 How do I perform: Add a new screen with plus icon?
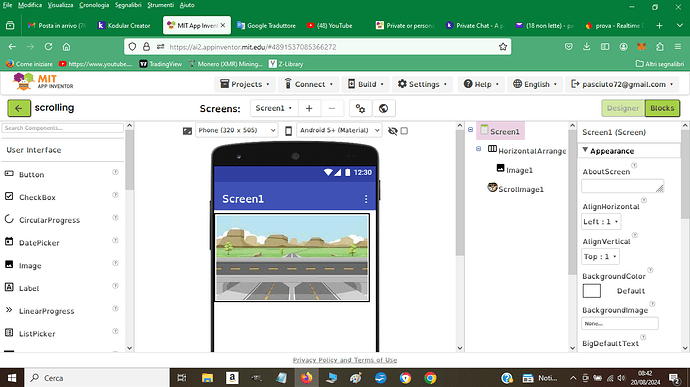(309, 108)
